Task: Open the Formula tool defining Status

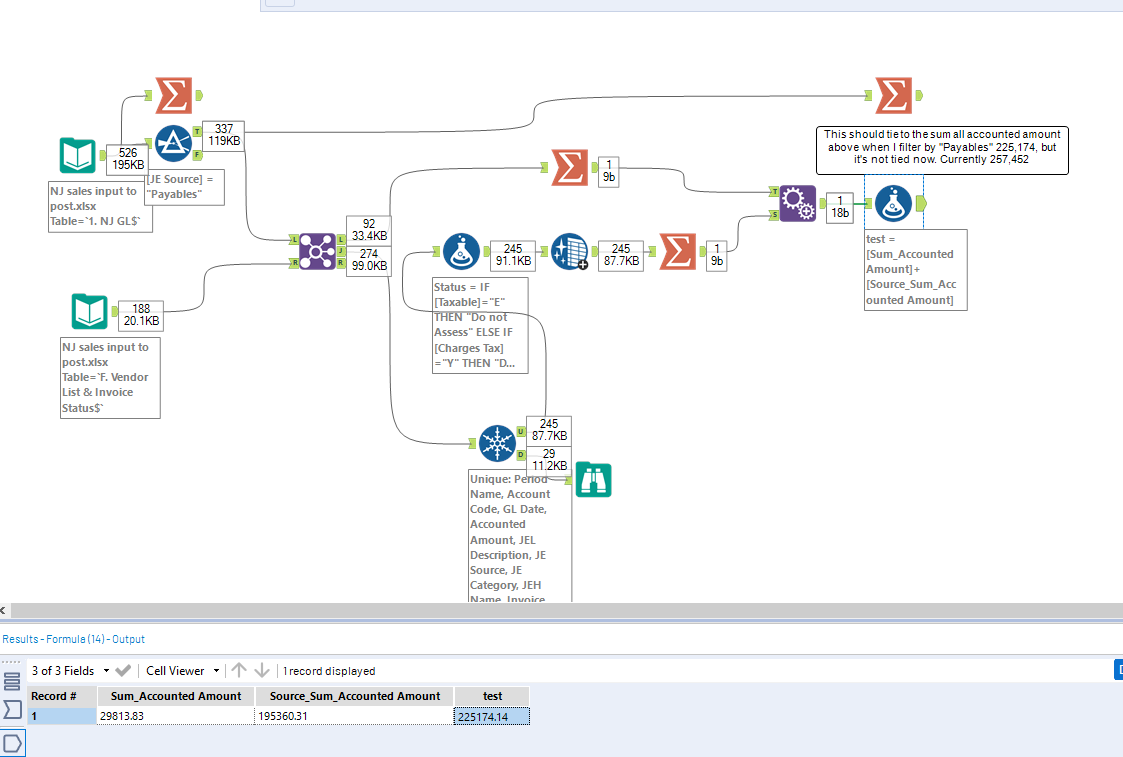Action: point(461,251)
